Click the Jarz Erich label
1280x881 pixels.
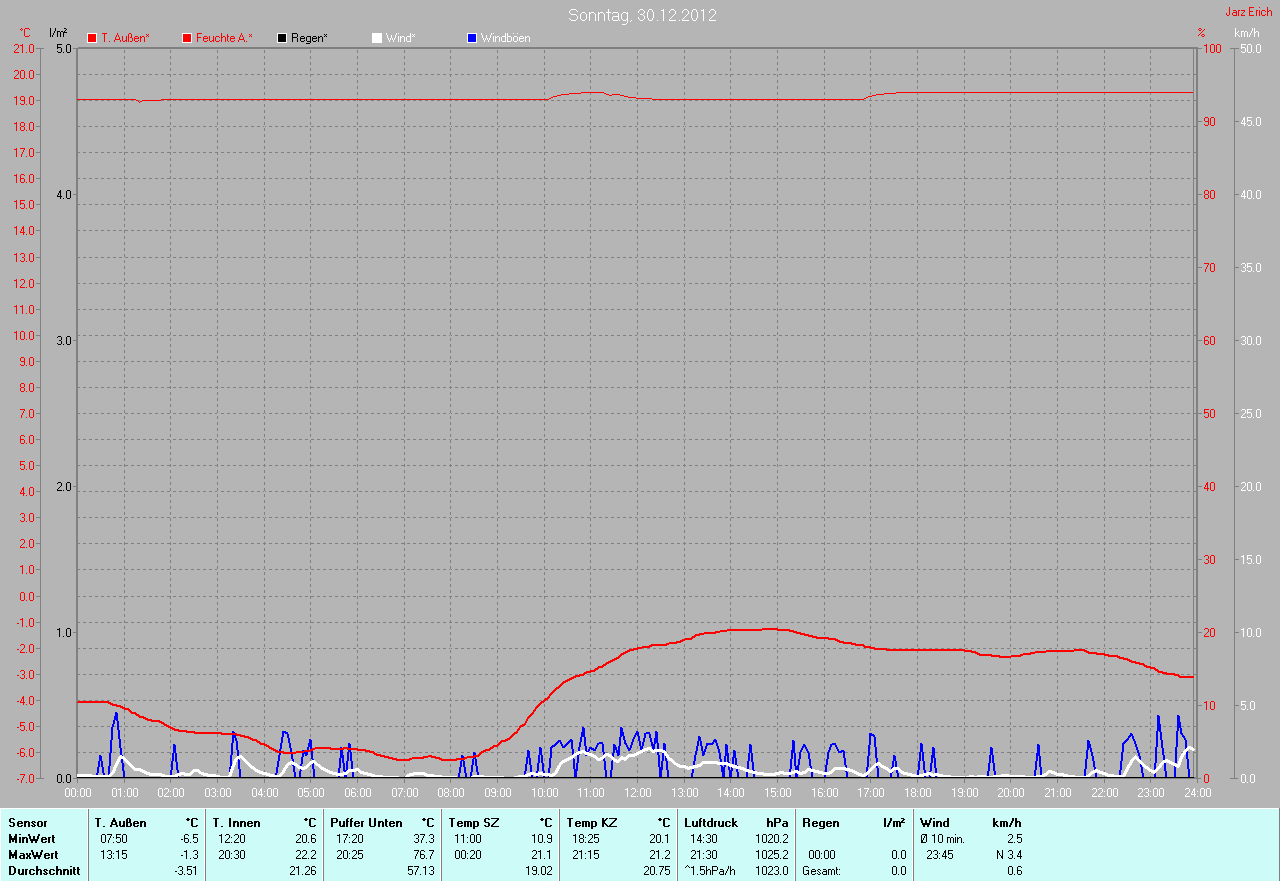(x=1248, y=12)
